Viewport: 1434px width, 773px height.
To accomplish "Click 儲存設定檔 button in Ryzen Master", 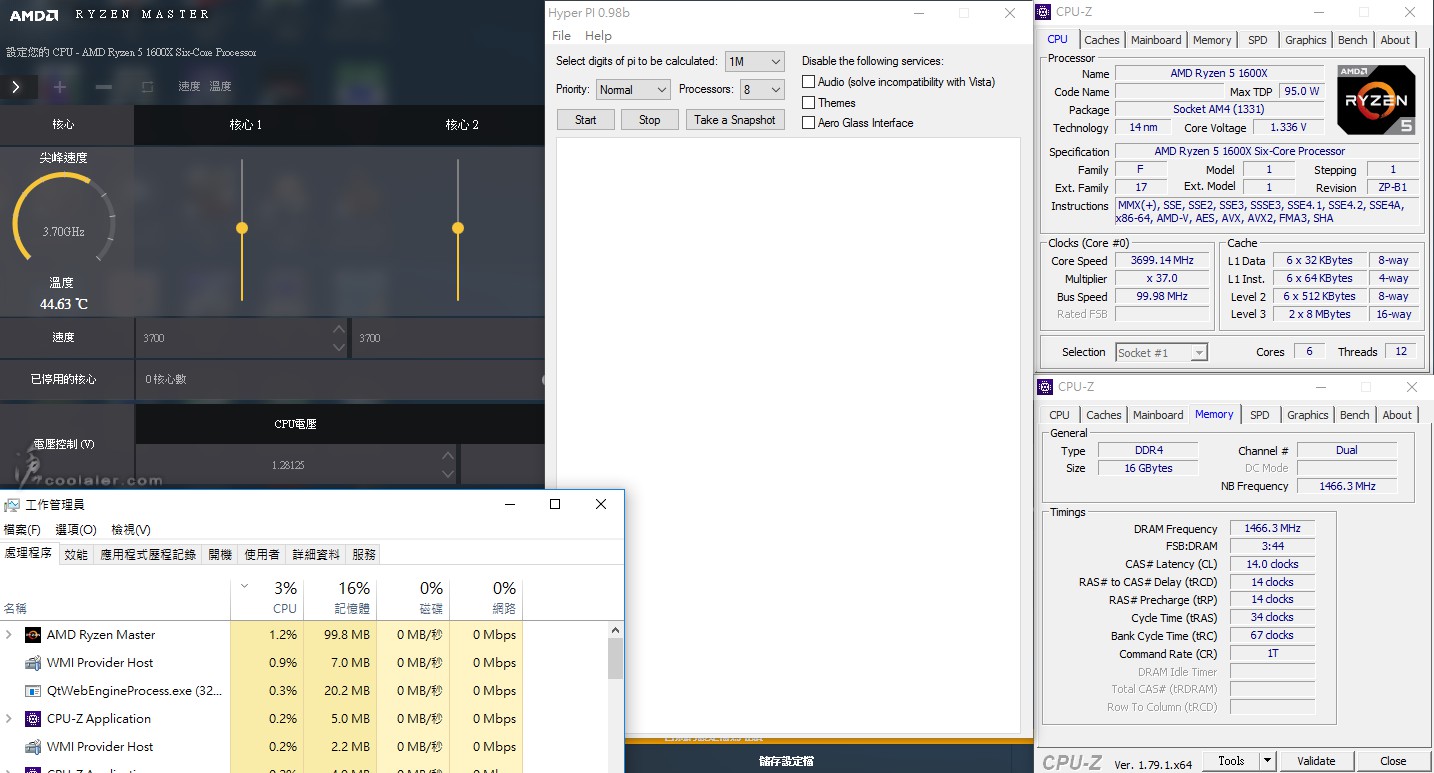I will click(786, 761).
